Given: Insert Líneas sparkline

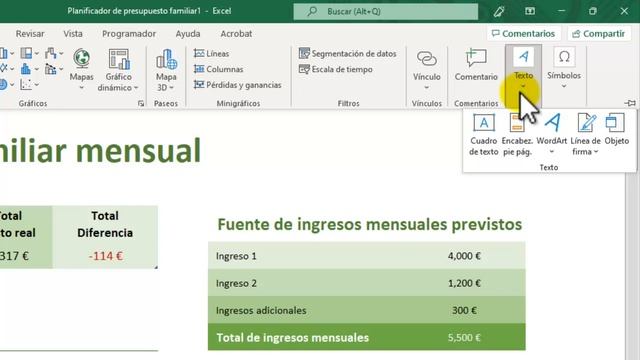Looking at the screenshot, I should (x=211, y=53).
